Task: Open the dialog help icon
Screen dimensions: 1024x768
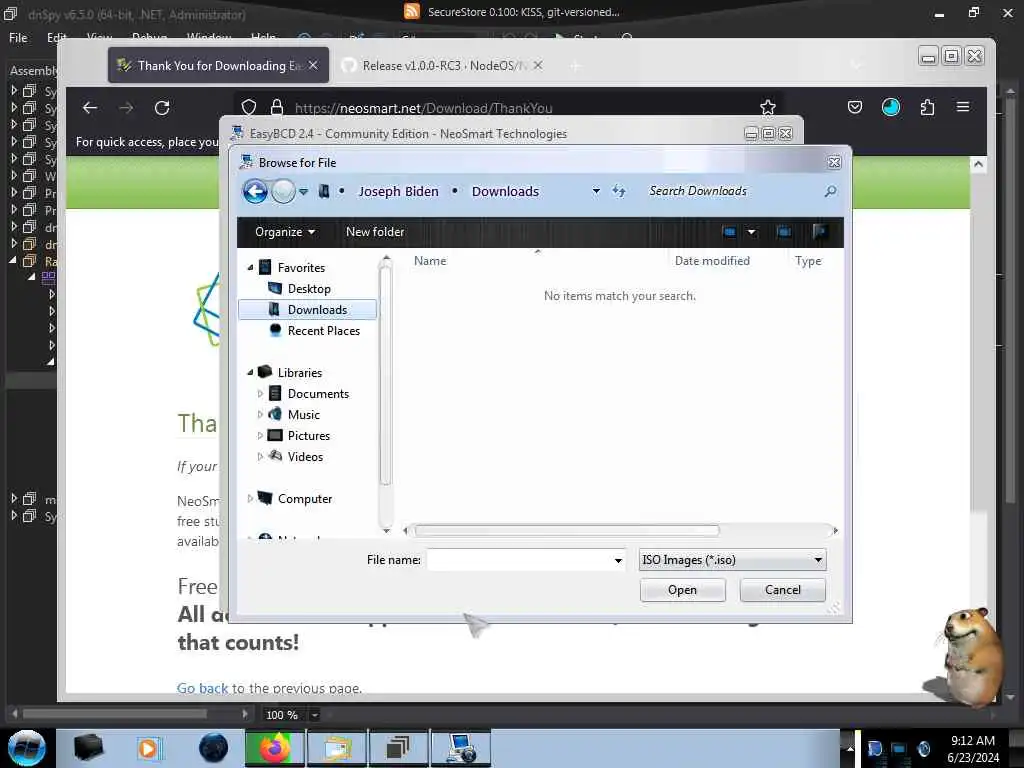Action: (820, 232)
